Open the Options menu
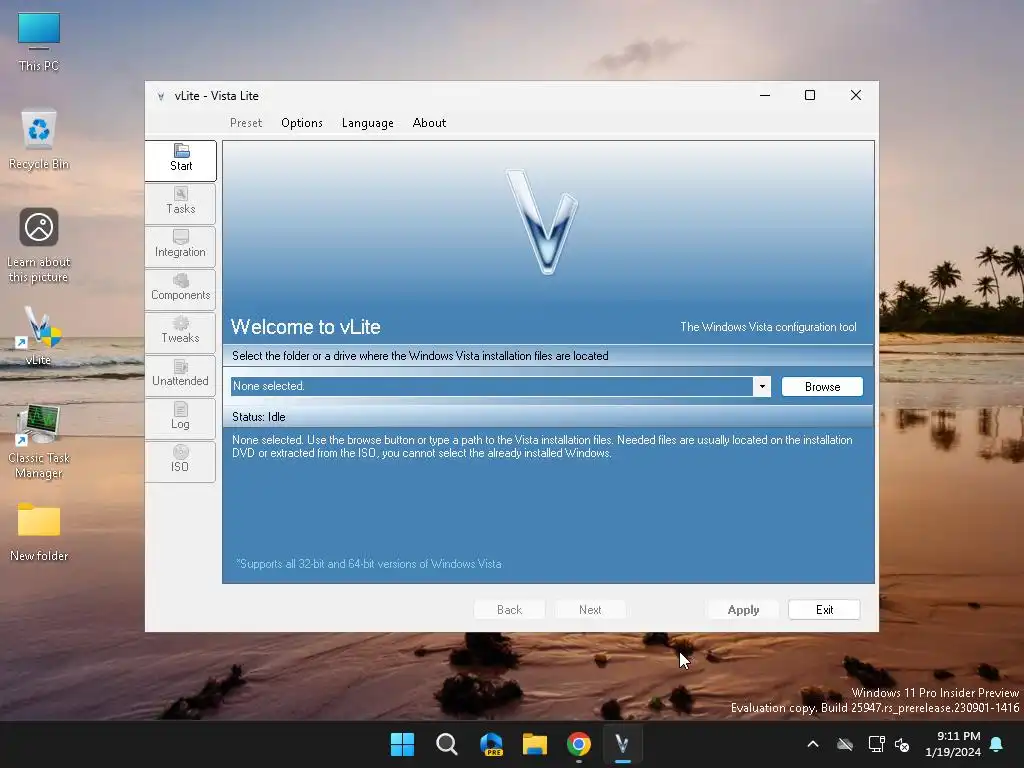 point(302,123)
